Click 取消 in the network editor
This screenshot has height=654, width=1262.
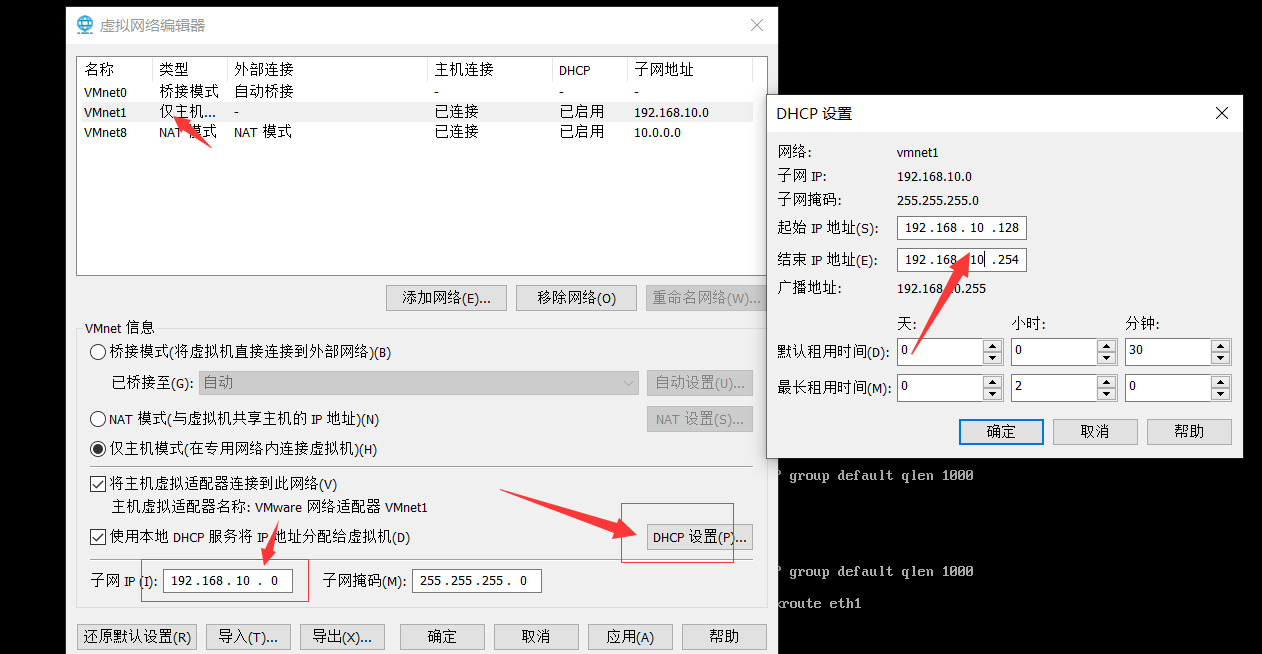(x=536, y=637)
